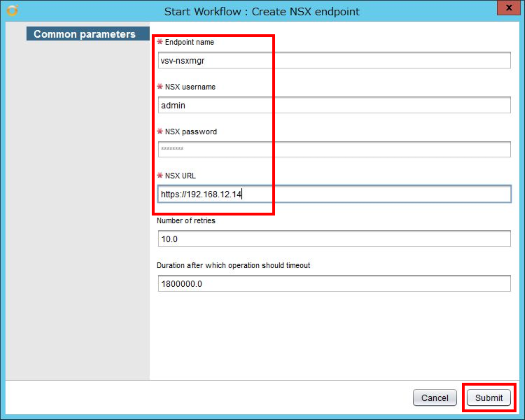Click the 'Endpoint name' label

189,42
